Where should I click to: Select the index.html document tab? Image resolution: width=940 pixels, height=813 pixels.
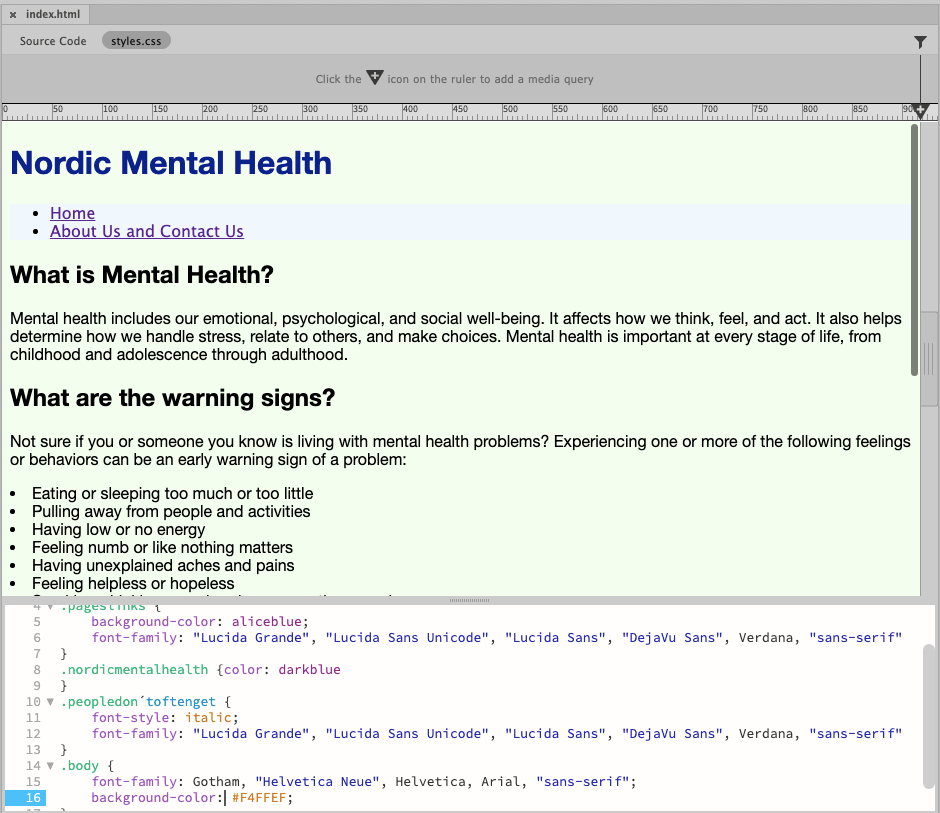[x=54, y=15]
